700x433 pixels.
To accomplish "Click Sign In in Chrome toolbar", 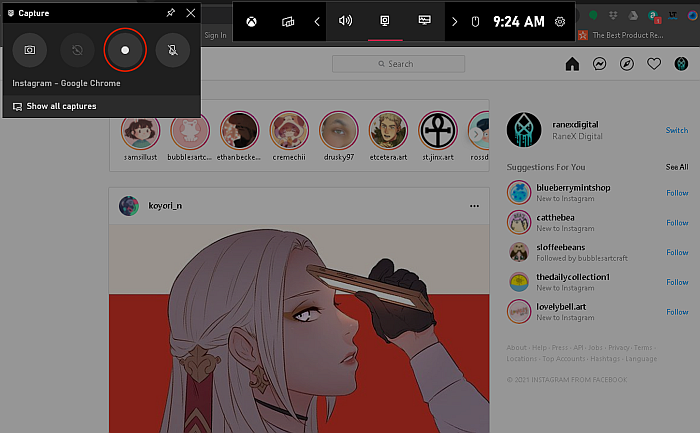I will 215,35.
